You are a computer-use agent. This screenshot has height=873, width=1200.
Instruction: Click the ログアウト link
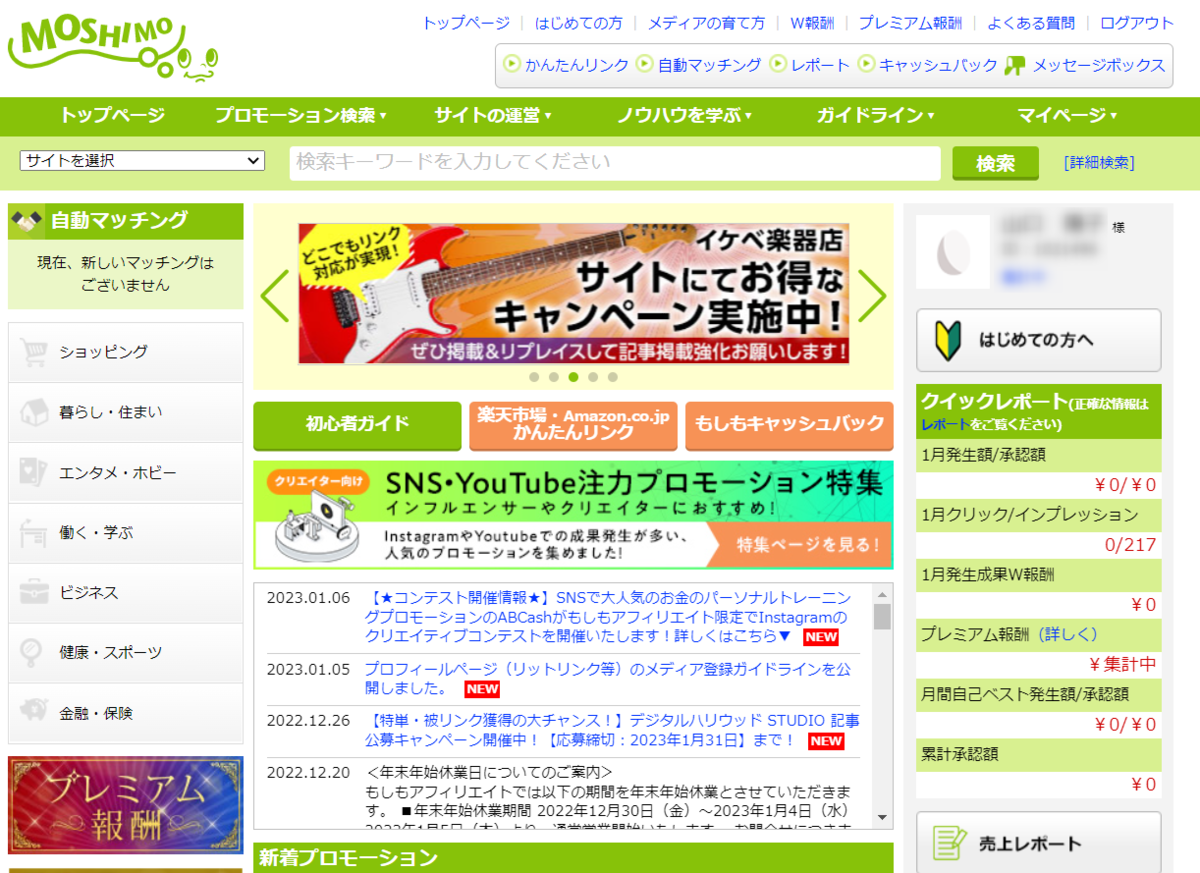pyautogui.click(x=1137, y=23)
